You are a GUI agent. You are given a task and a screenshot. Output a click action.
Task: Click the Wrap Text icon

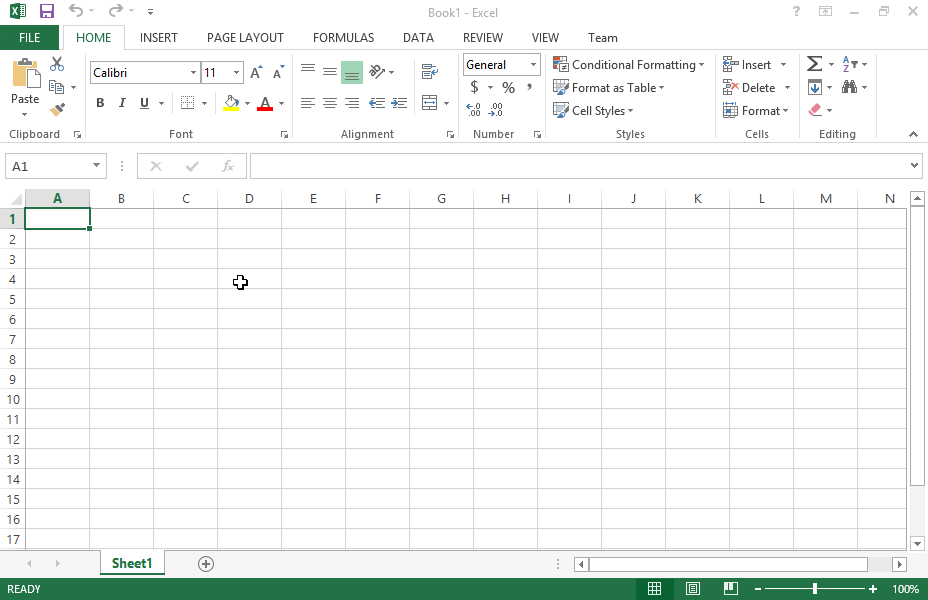430,72
